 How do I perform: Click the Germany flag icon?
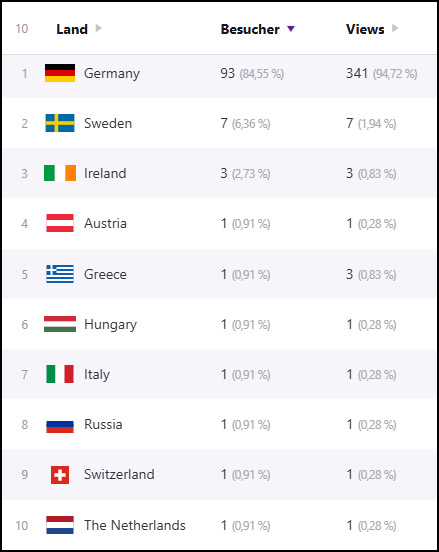click(x=60, y=73)
